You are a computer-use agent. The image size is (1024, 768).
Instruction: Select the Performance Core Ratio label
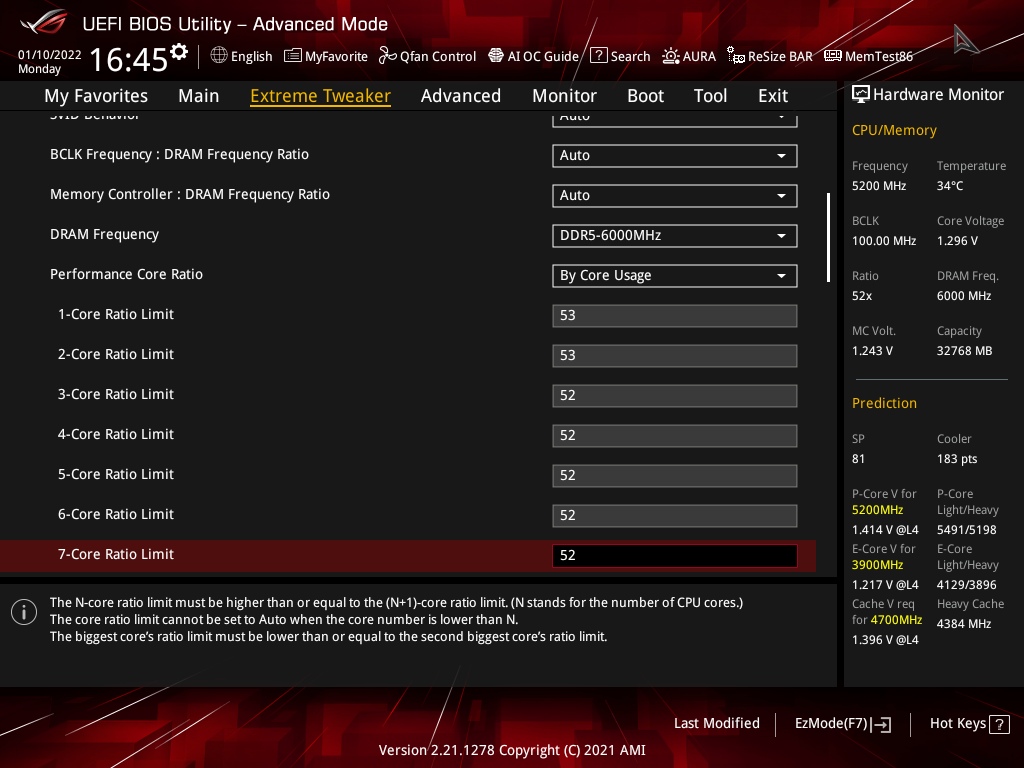tap(127, 274)
